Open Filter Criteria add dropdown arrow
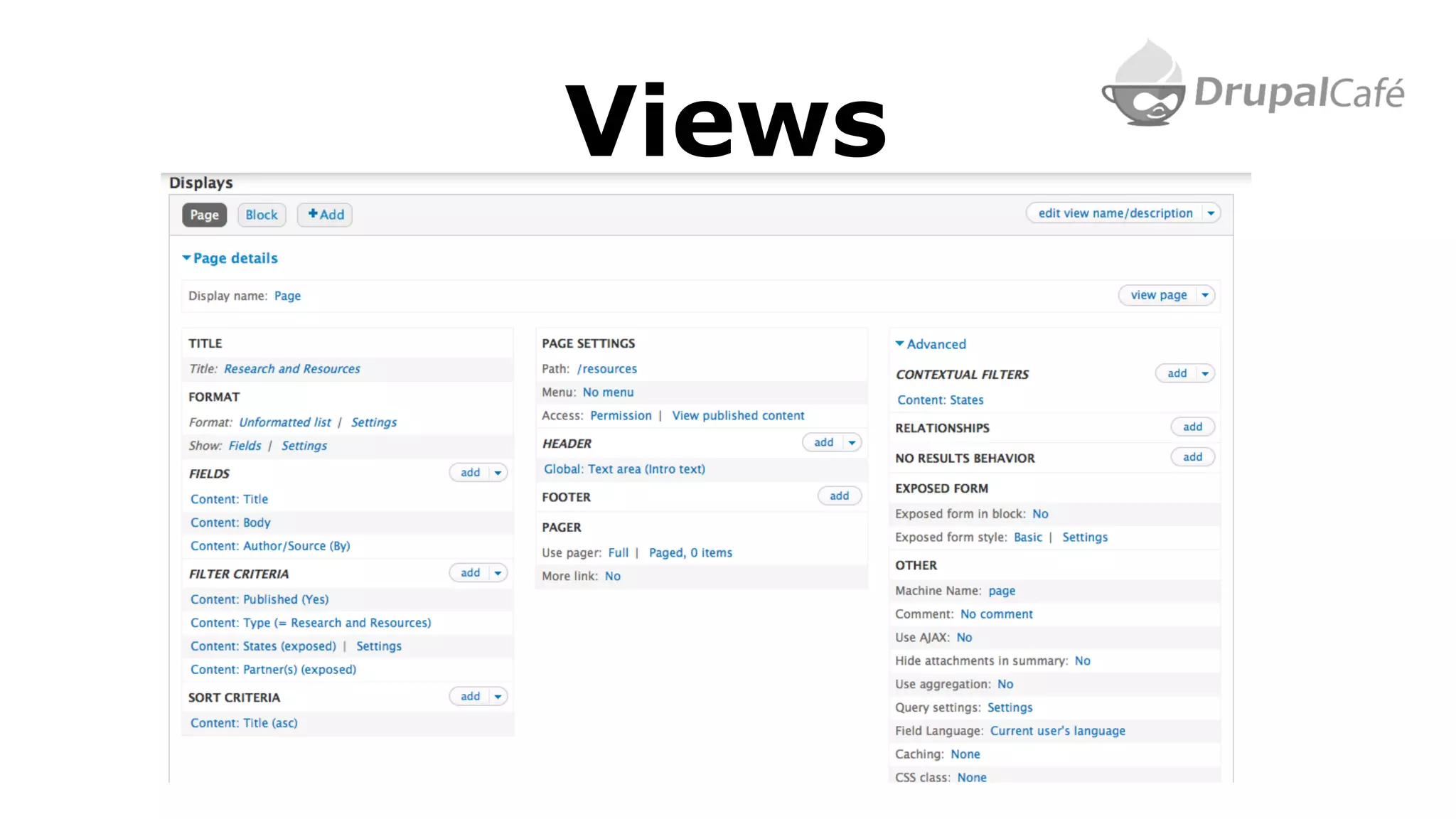 pos(498,573)
